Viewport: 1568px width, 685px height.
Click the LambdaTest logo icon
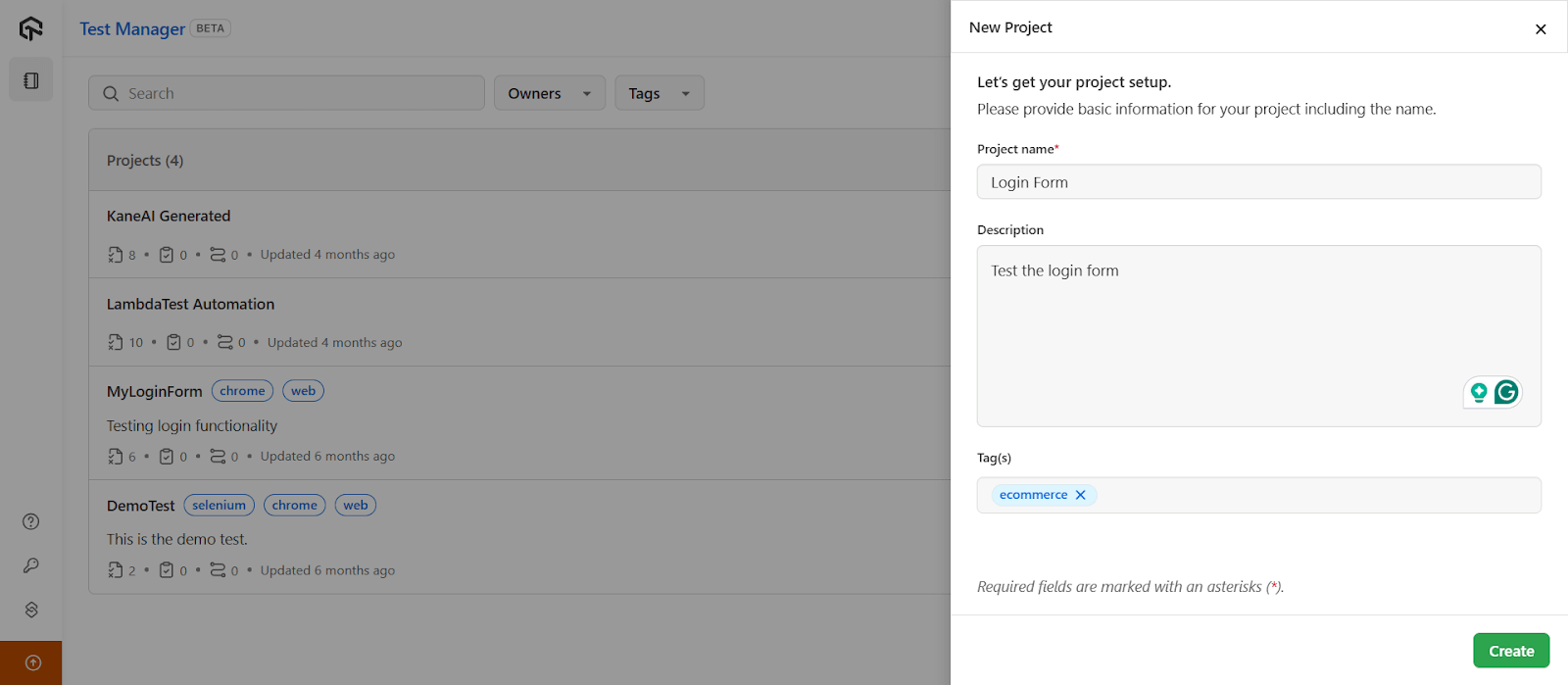pos(31,28)
